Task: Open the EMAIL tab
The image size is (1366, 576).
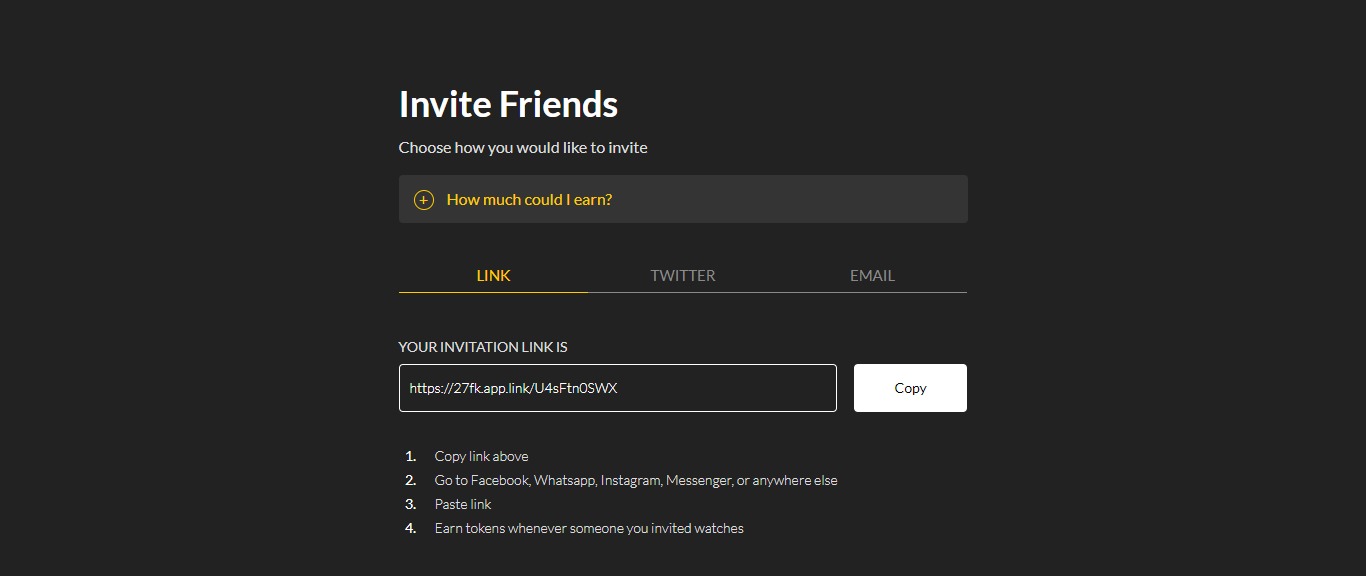Action: (x=872, y=275)
